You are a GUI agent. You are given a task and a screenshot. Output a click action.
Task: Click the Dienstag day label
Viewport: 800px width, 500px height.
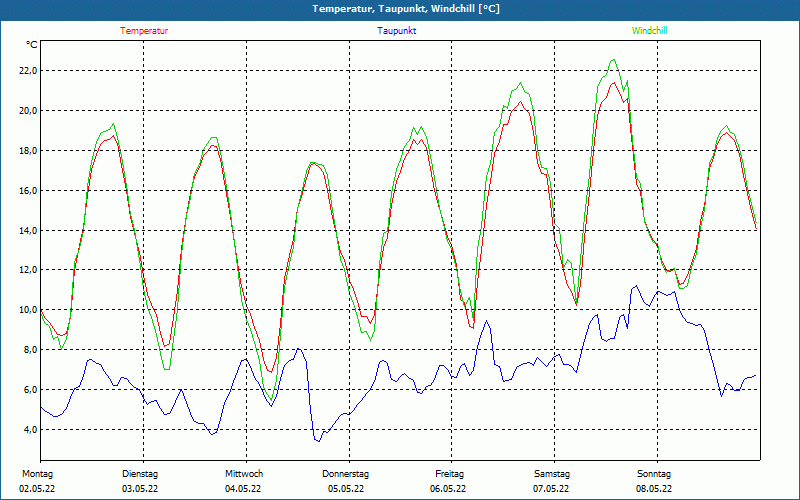point(140,474)
